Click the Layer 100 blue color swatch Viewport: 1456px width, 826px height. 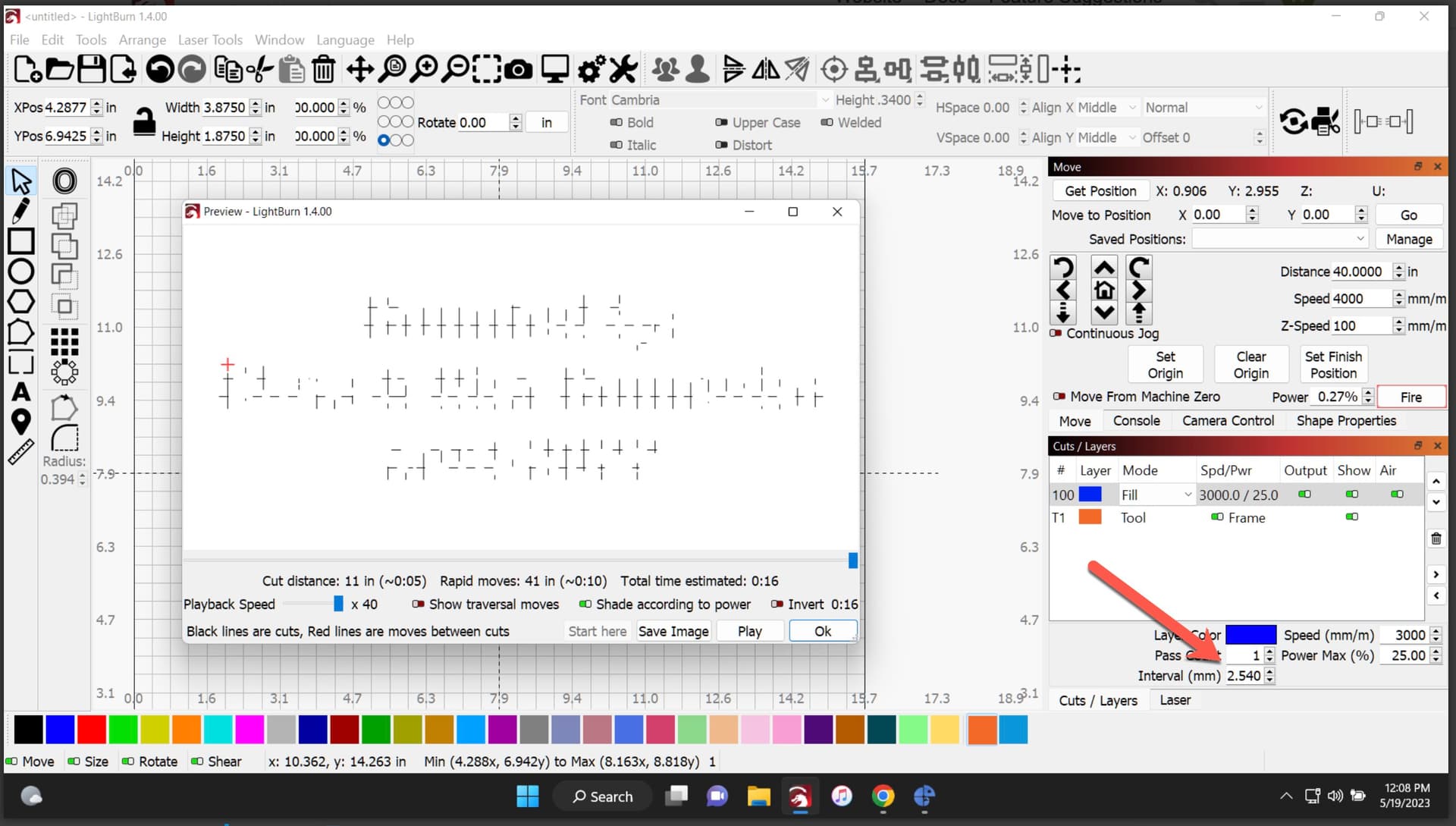1092,494
